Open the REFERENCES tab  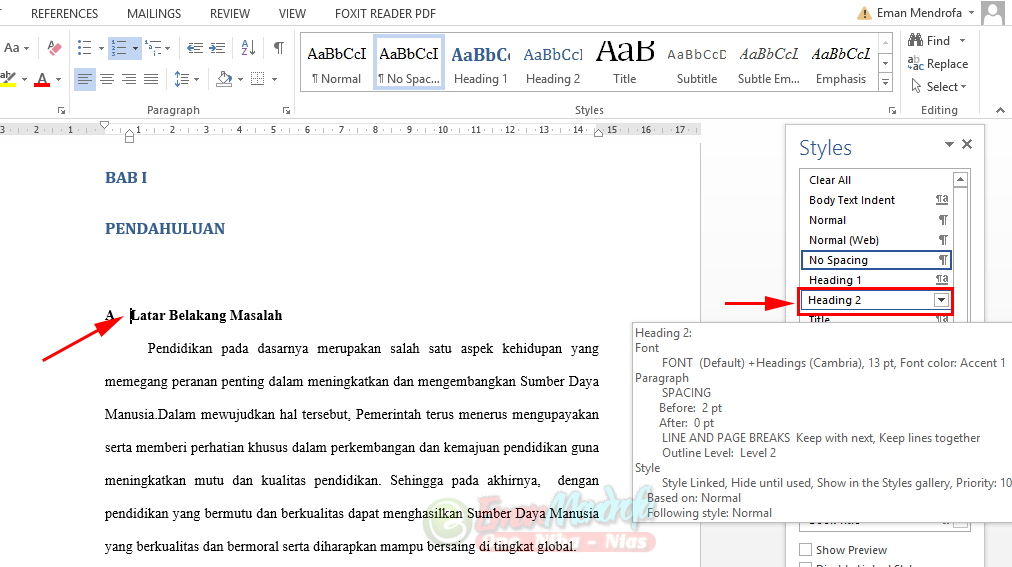pos(65,14)
